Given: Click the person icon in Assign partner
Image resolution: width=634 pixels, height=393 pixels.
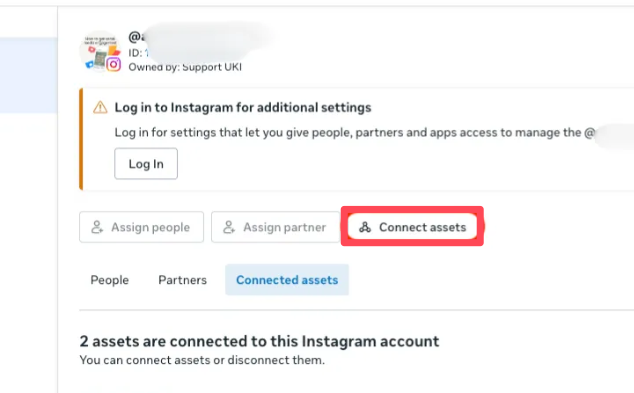Looking at the screenshot, I should pos(229,227).
